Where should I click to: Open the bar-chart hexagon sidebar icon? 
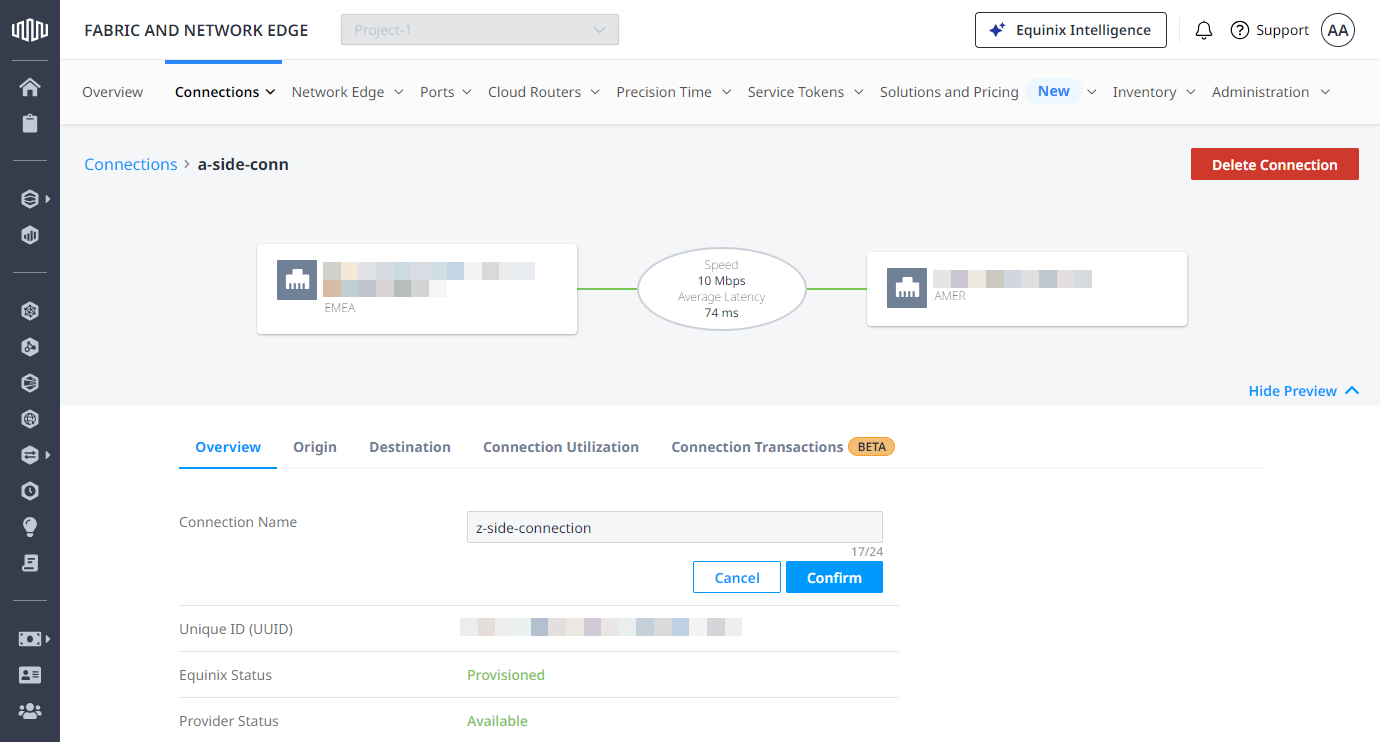30,236
